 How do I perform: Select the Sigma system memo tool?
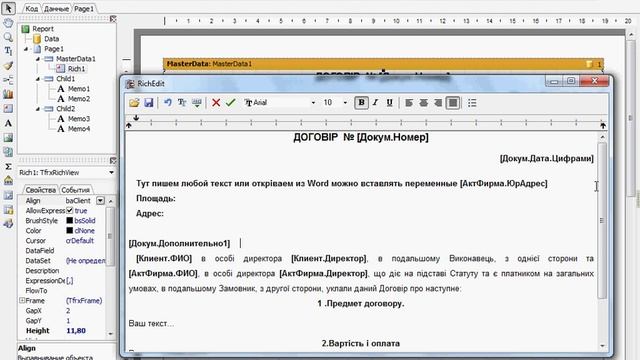click(8, 166)
